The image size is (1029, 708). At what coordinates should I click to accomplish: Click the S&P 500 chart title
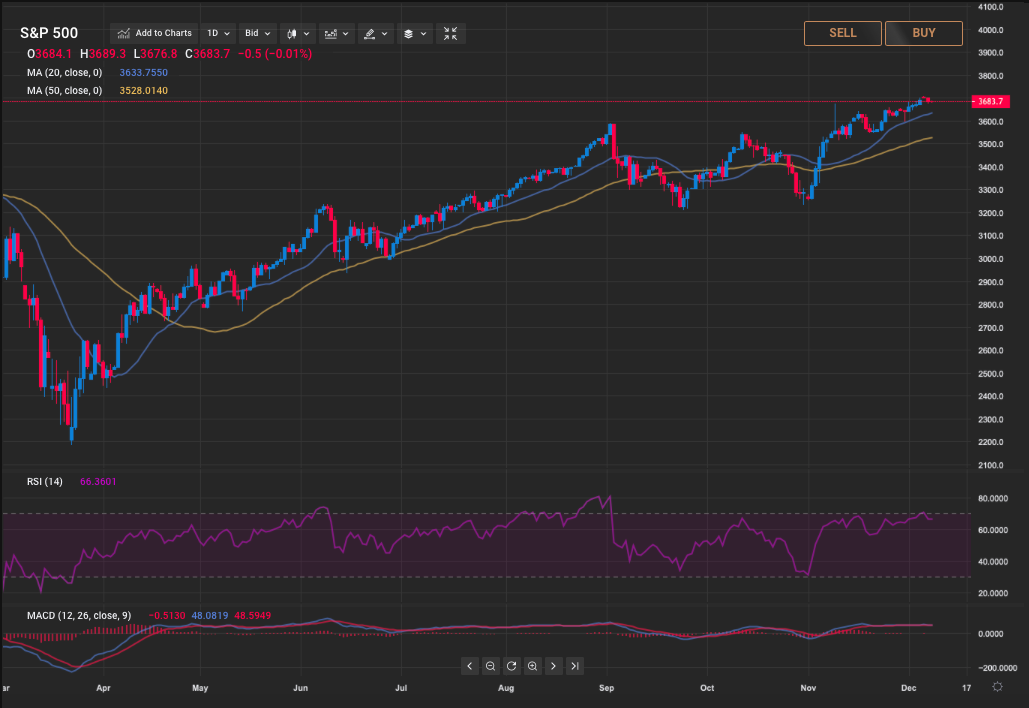coord(49,33)
